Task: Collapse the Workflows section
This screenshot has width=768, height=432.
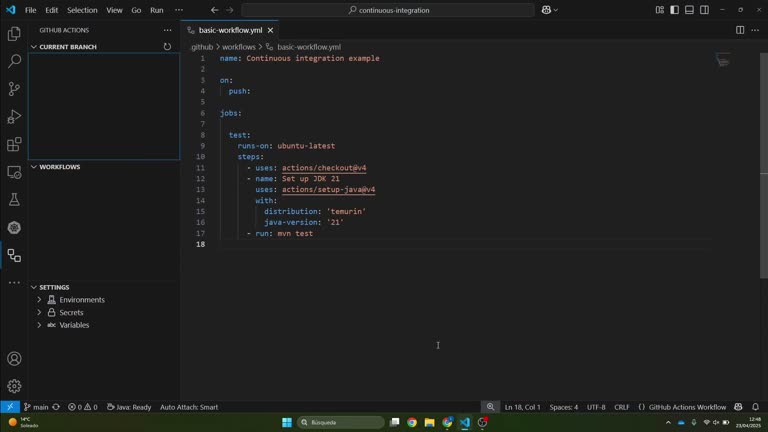Action: coord(34,167)
